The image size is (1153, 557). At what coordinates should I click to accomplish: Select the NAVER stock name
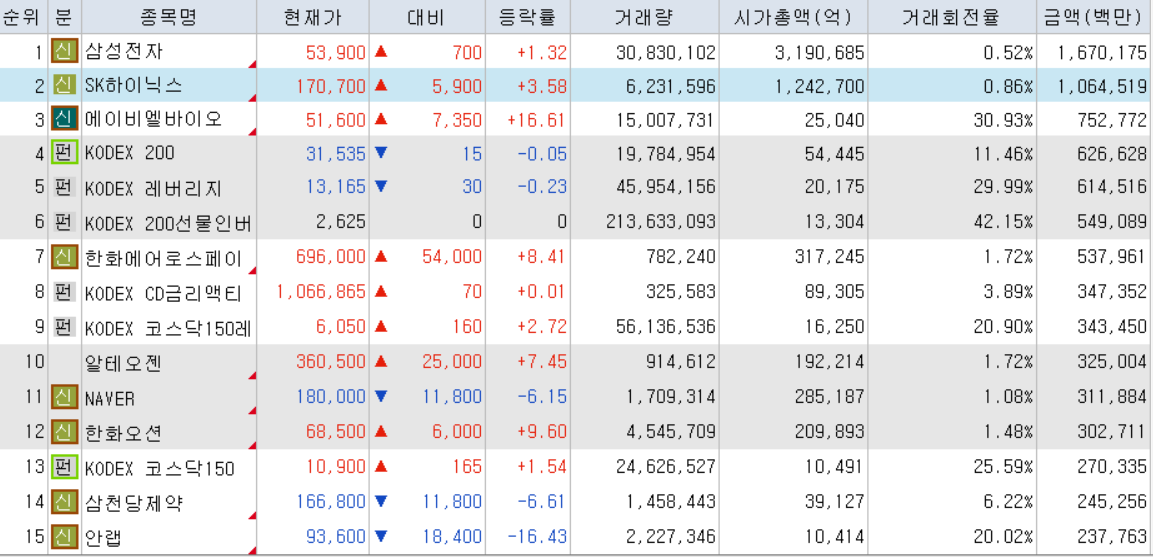point(110,398)
